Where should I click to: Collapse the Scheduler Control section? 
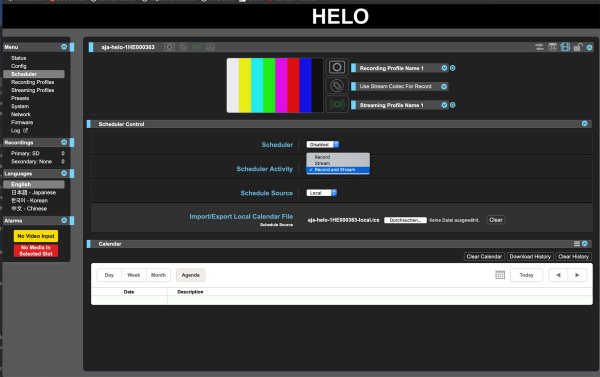coord(584,124)
